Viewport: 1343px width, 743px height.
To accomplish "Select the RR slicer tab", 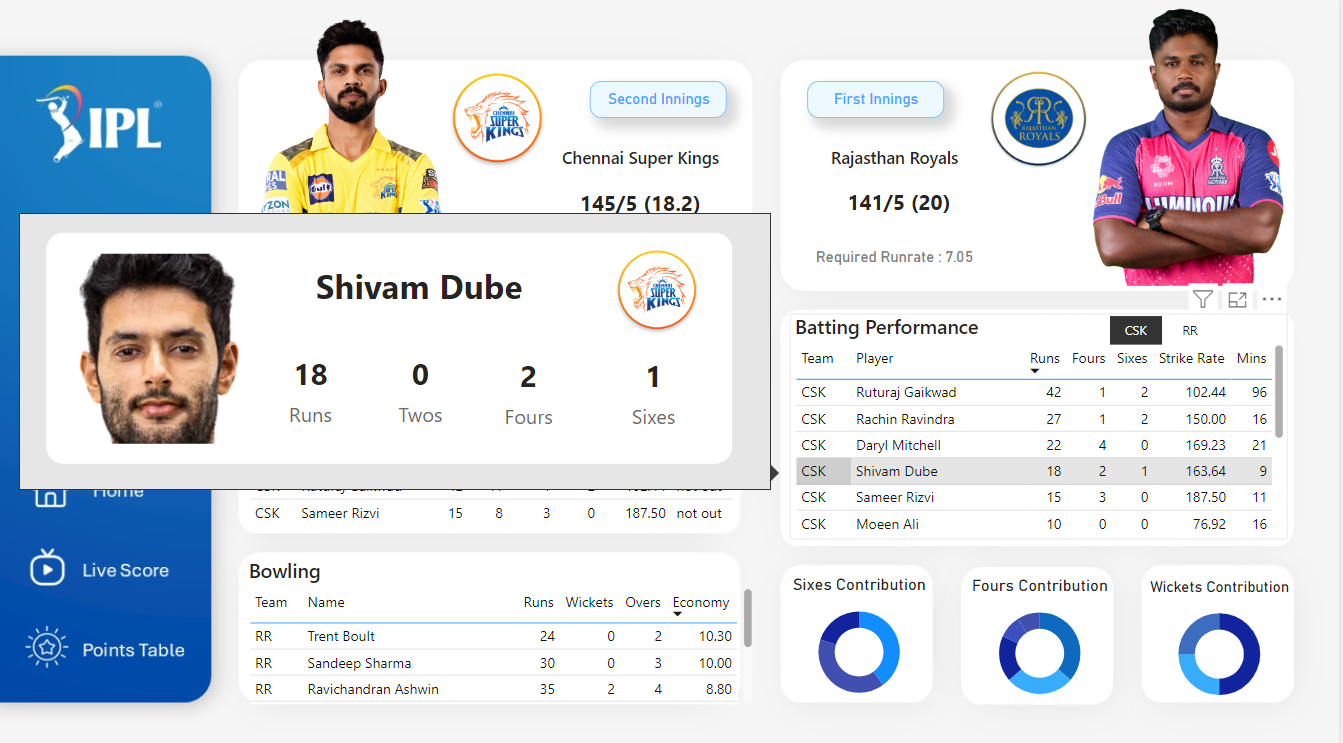I will [1190, 330].
